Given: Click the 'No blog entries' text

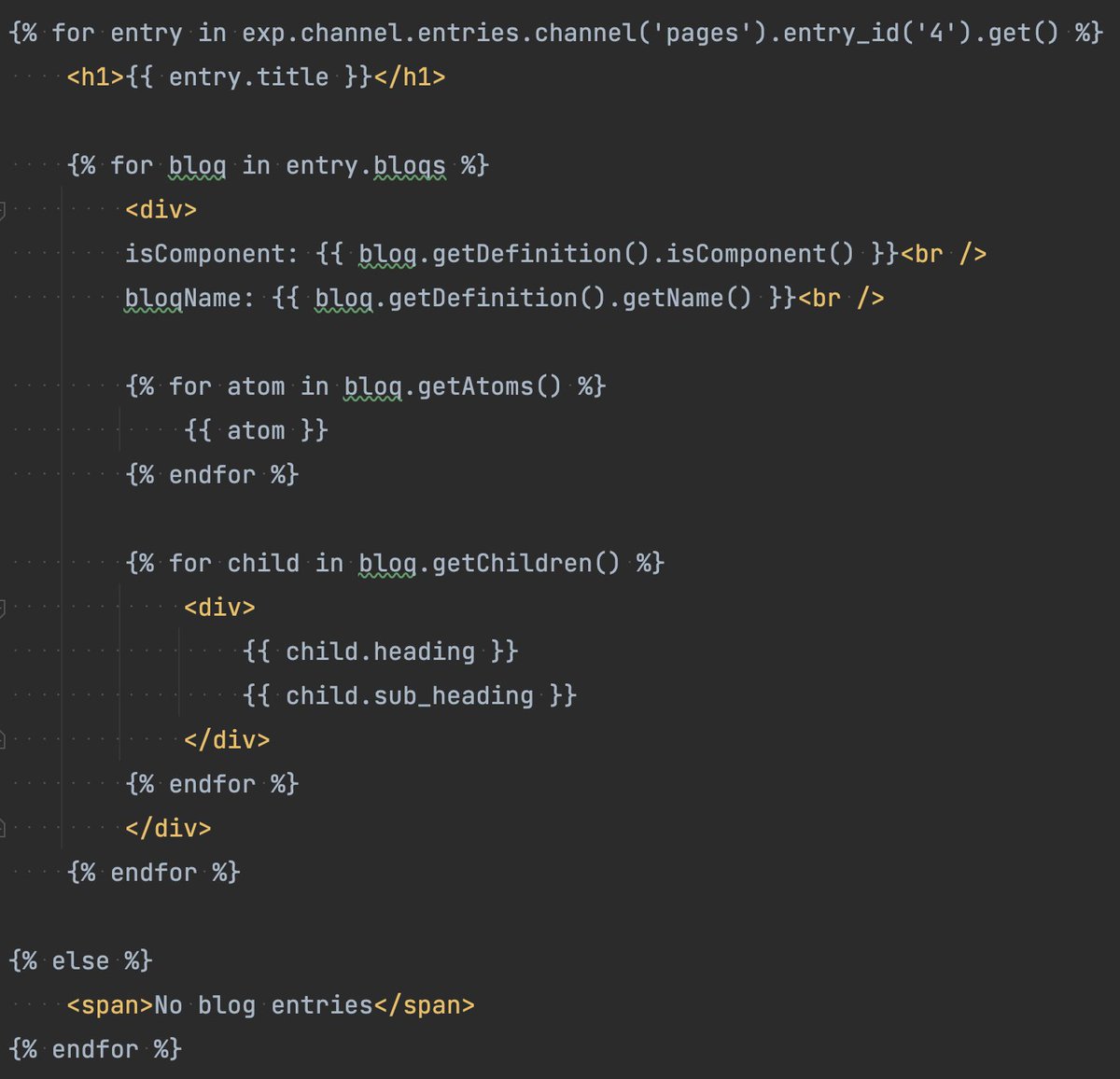Looking at the screenshot, I should coord(263,1005).
